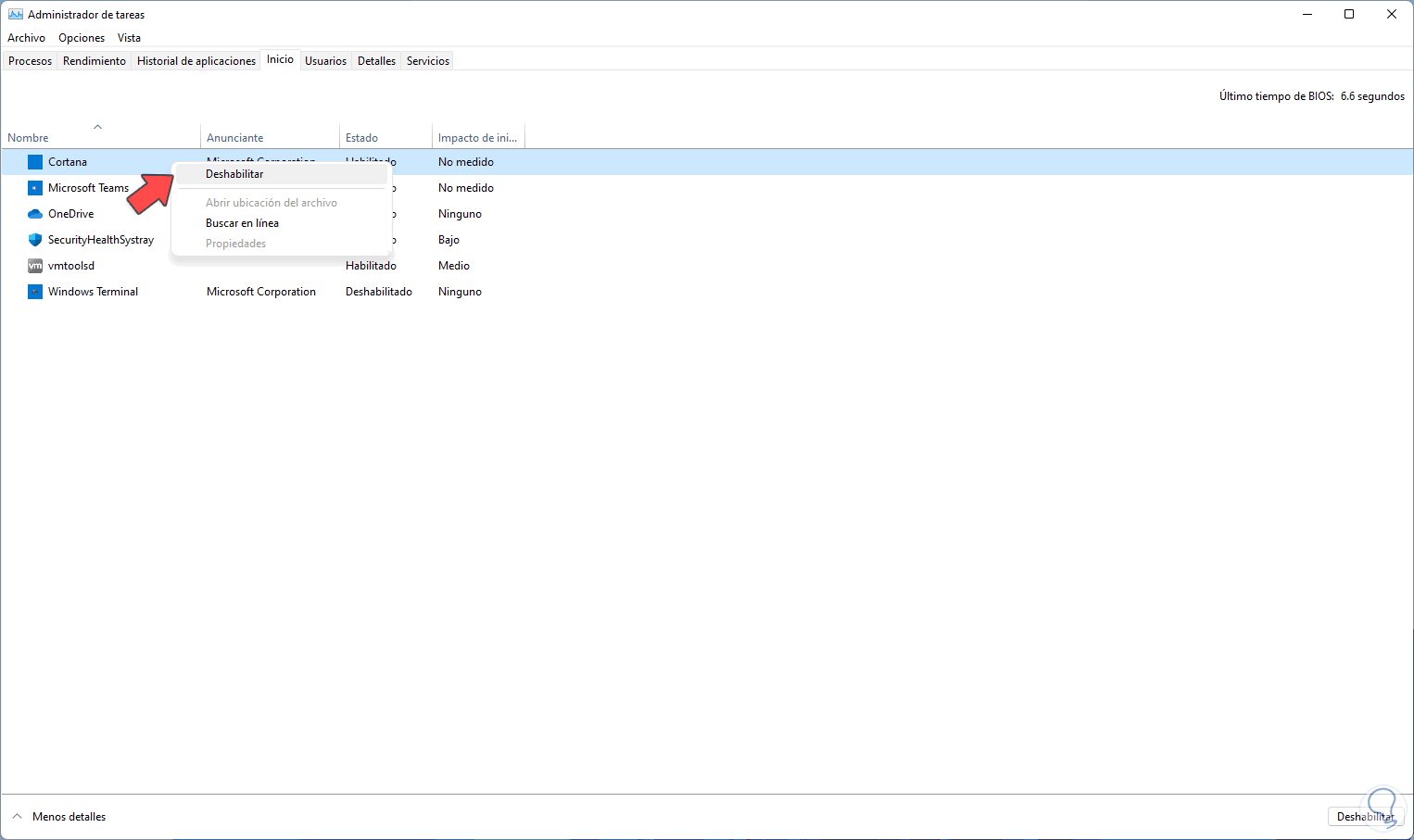Click the Windows Terminal icon
Screen dimensions: 1414x840
(35, 292)
